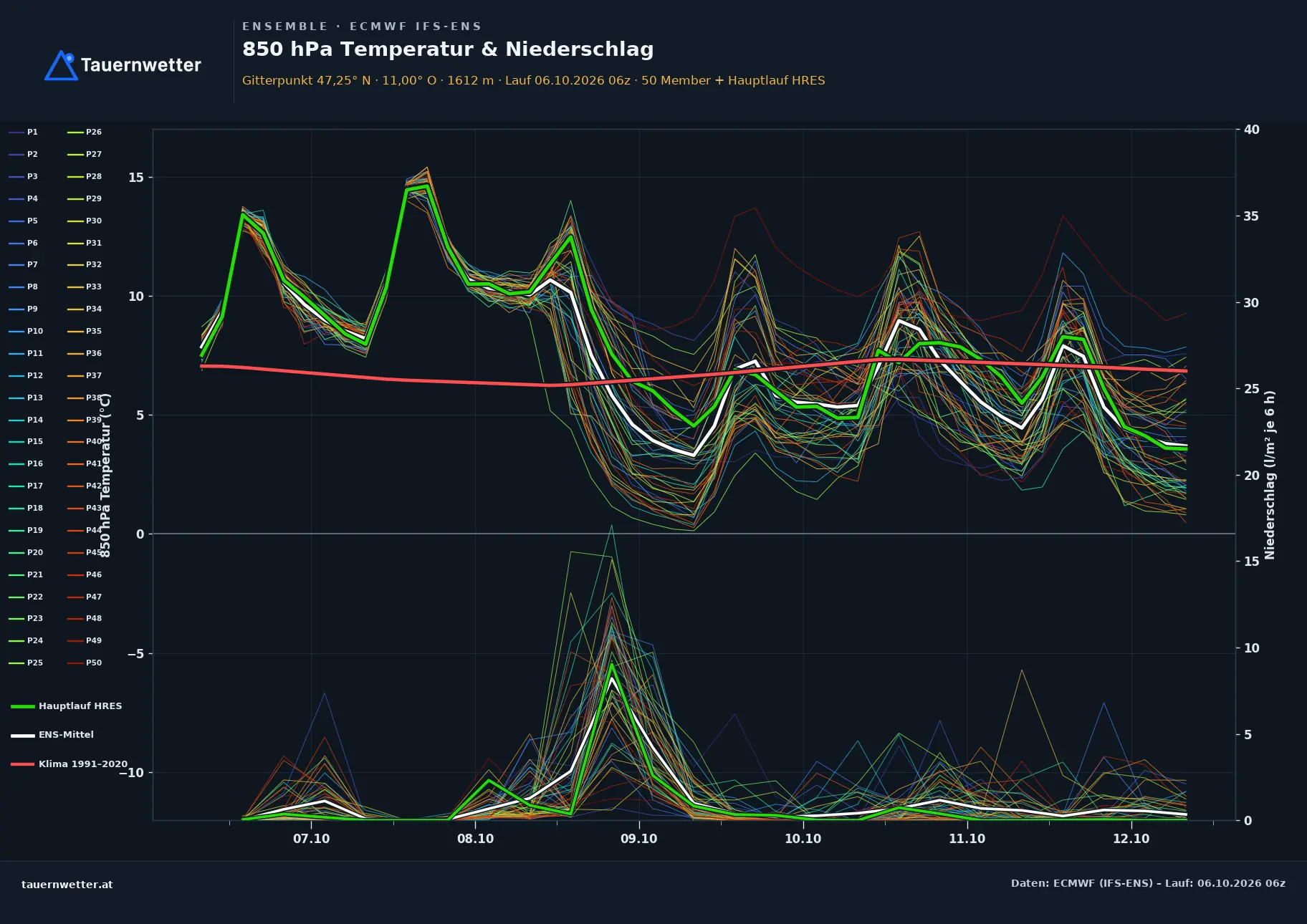
Task: Toggle member P26 in the legend
Action: (85, 133)
